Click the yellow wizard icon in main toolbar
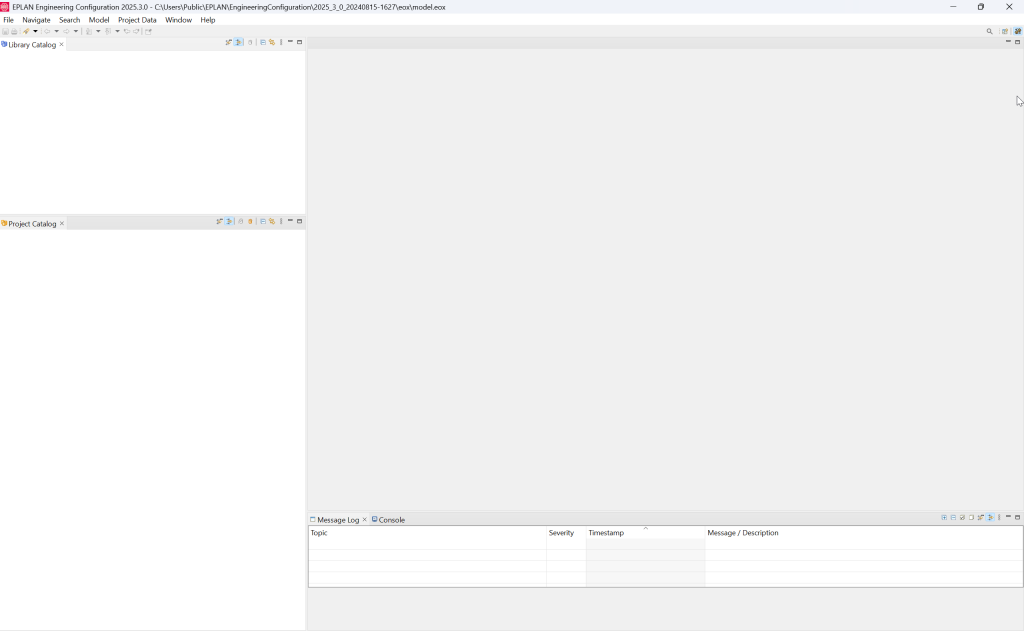 click(x=26, y=31)
